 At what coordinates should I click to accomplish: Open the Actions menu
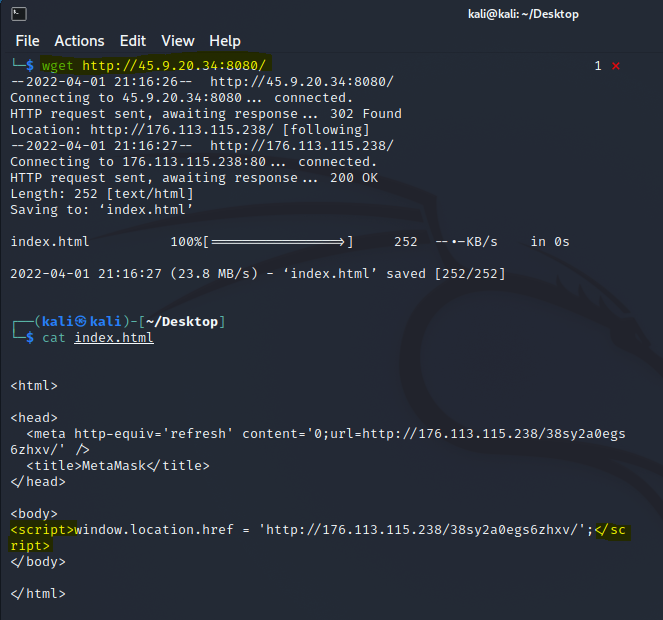(x=79, y=41)
